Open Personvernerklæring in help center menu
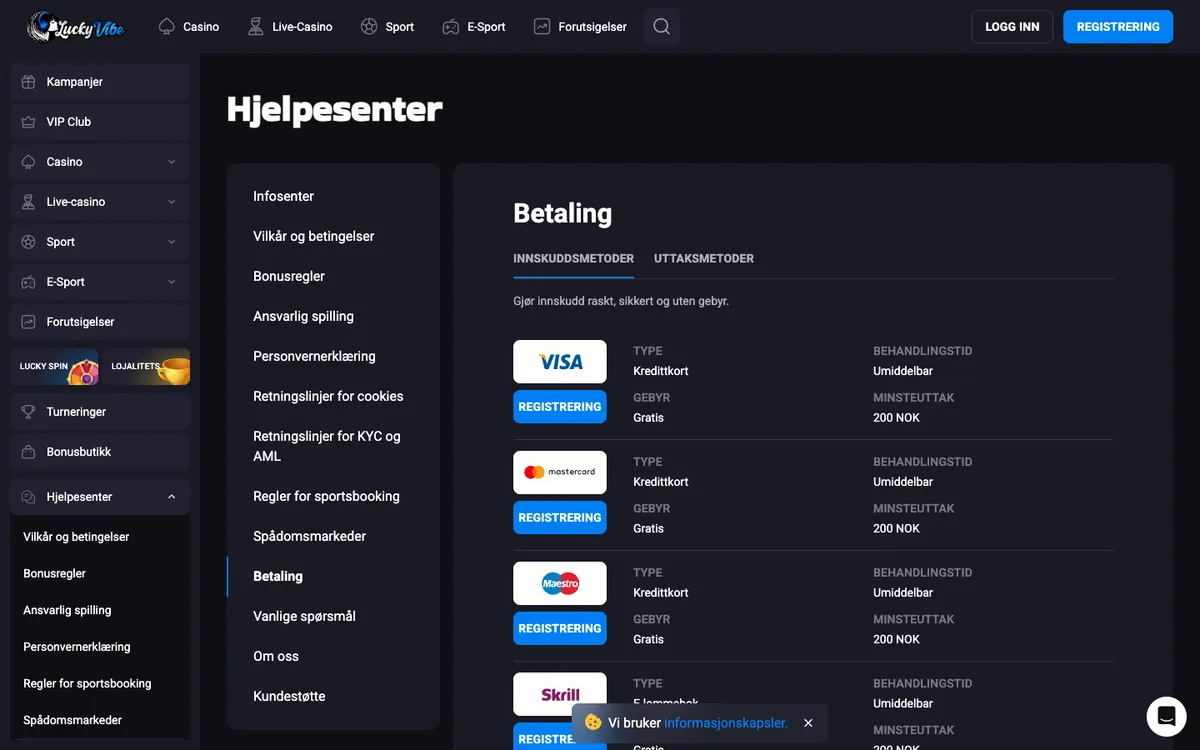Viewport: 1200px width, 750px height. coord(315,356)
